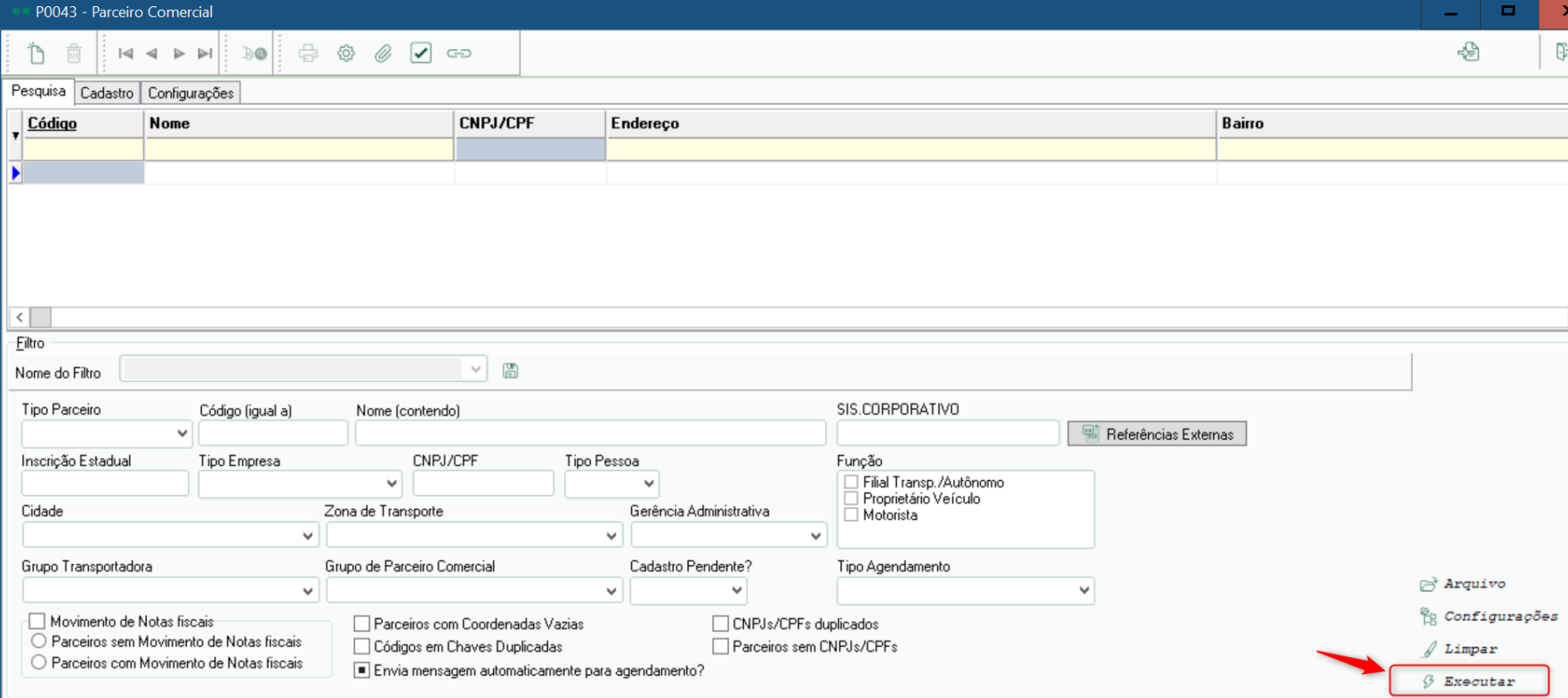Click the grid scroll-left arrow

[x=20, y=317]
